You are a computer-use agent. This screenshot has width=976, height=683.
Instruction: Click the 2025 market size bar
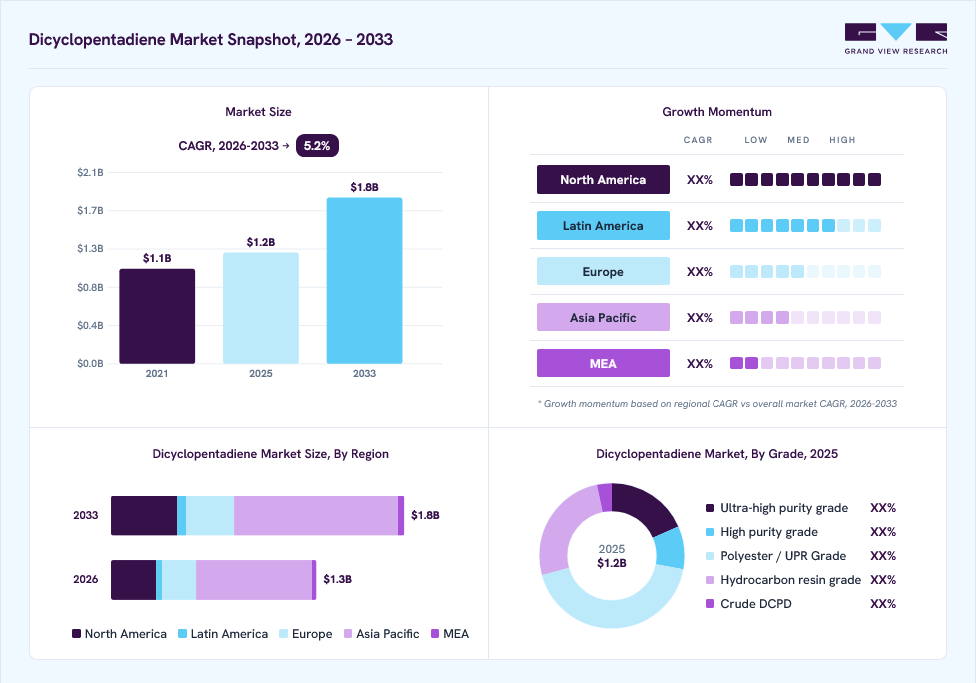tap(261, 308)
